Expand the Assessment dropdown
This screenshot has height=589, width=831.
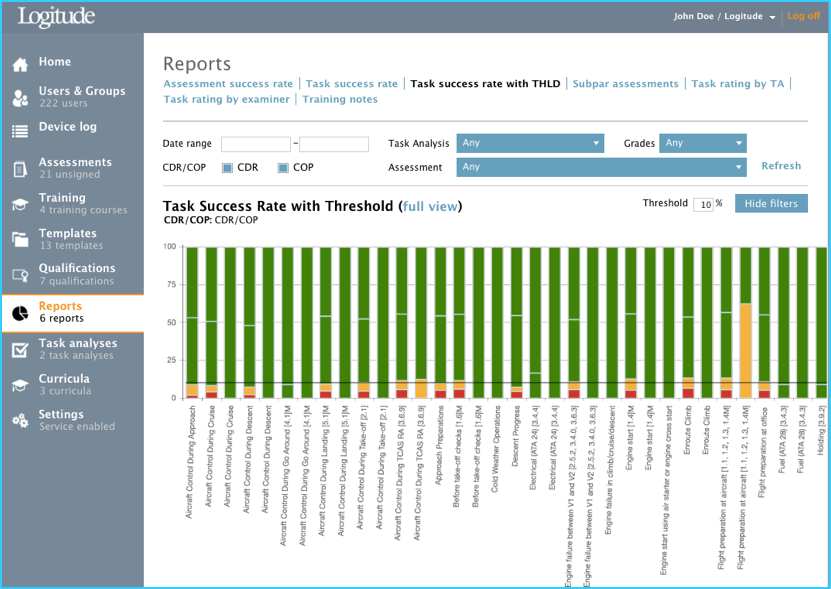click(601, 167)
